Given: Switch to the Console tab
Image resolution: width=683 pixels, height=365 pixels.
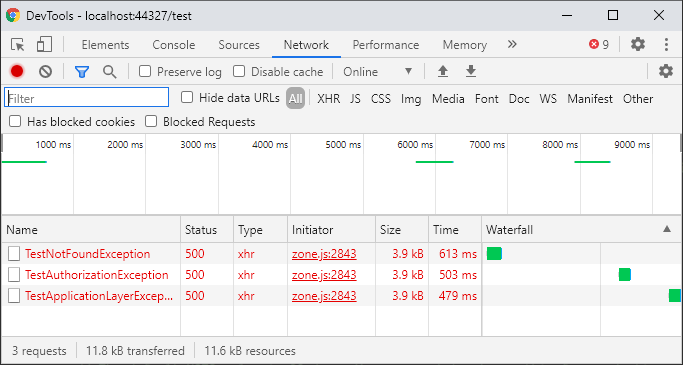Looking at the screenshot, I should [x=174, y=45].
